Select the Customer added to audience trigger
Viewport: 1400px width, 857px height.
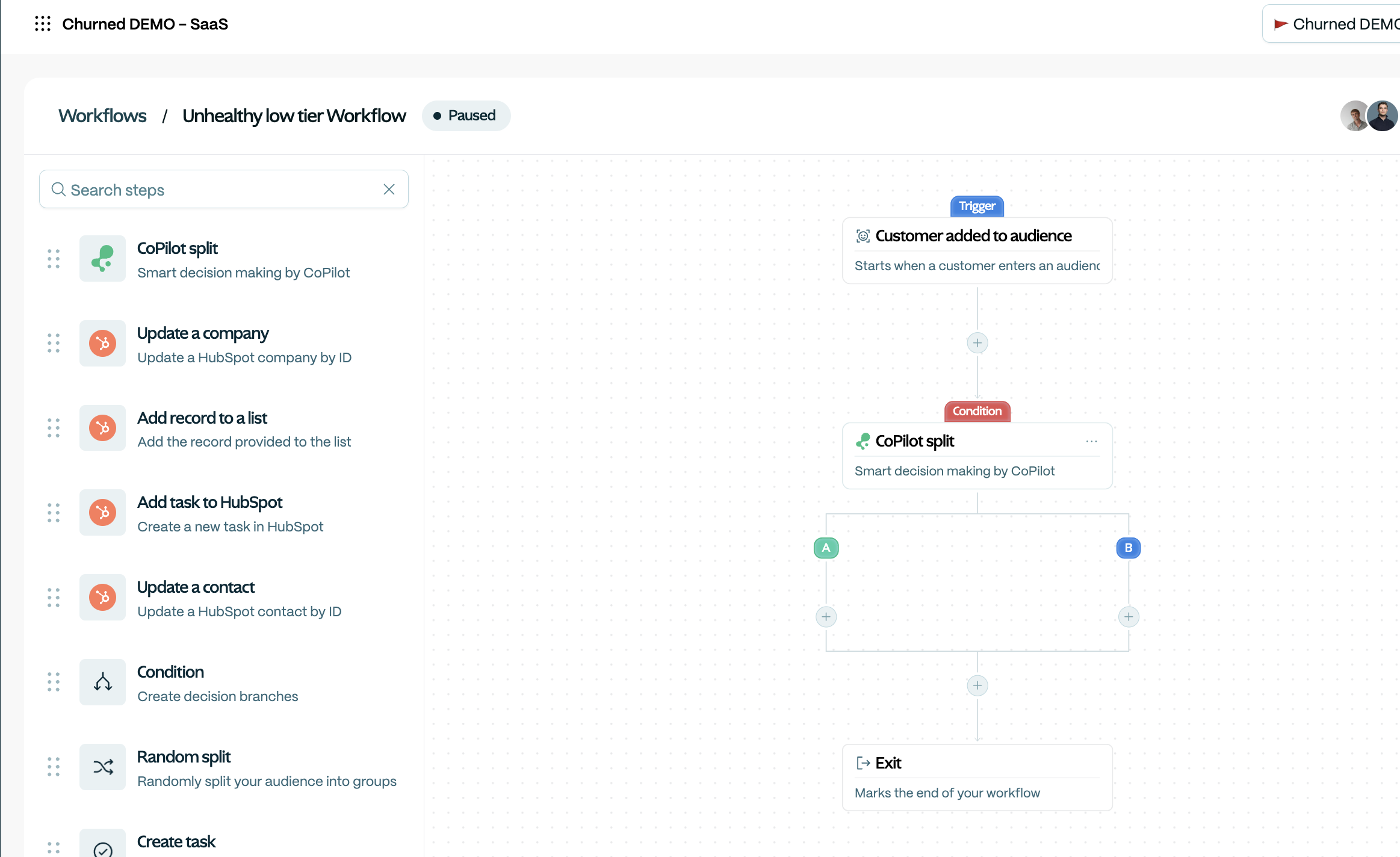[x=976, y=250]
